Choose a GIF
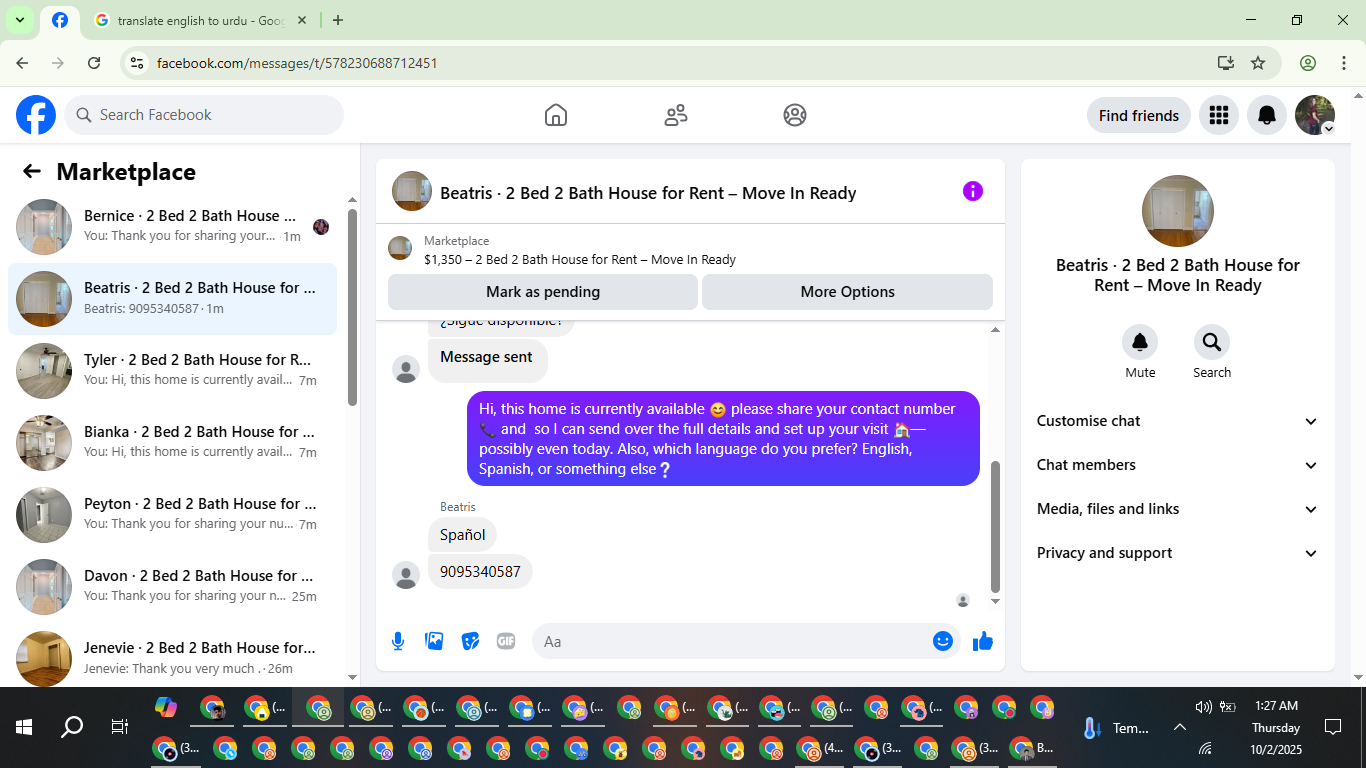The height and width of the screenshot is (768, 1366). click(506, 641)
